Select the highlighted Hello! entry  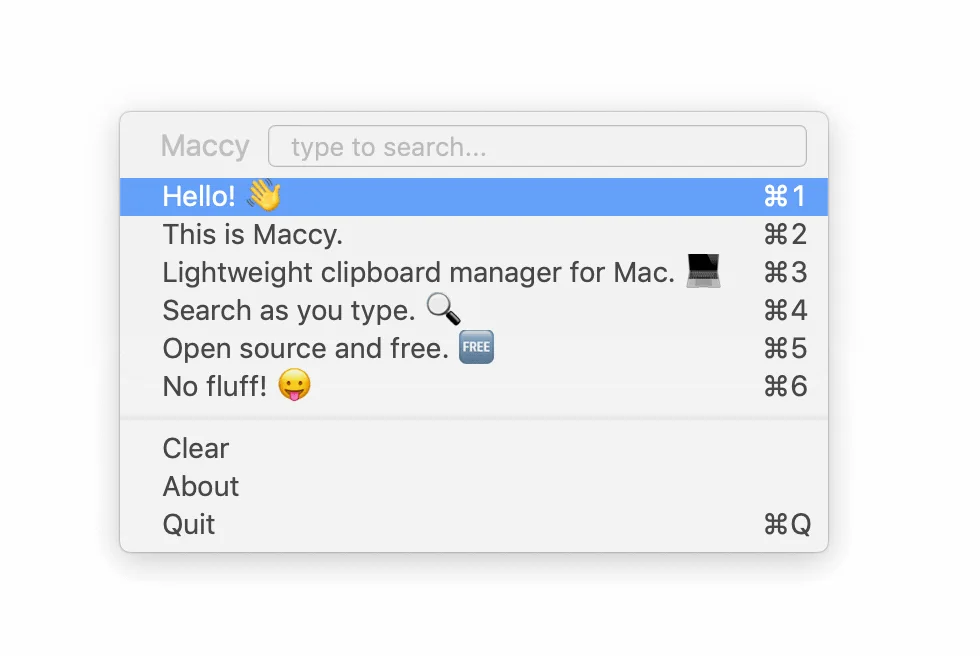(400, 196)
